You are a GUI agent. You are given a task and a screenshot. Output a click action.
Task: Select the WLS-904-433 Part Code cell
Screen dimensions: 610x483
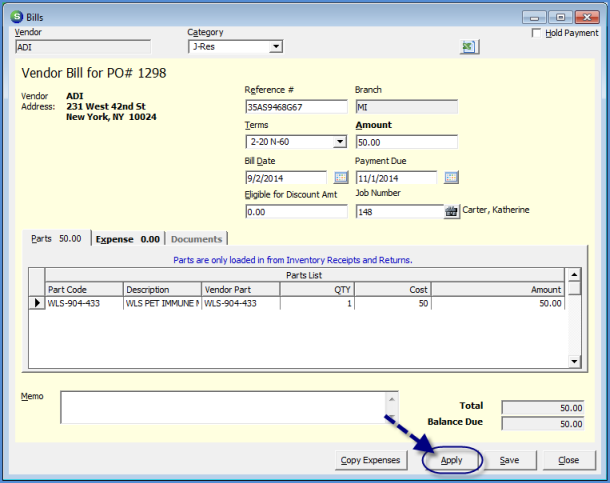coord(84,303)
